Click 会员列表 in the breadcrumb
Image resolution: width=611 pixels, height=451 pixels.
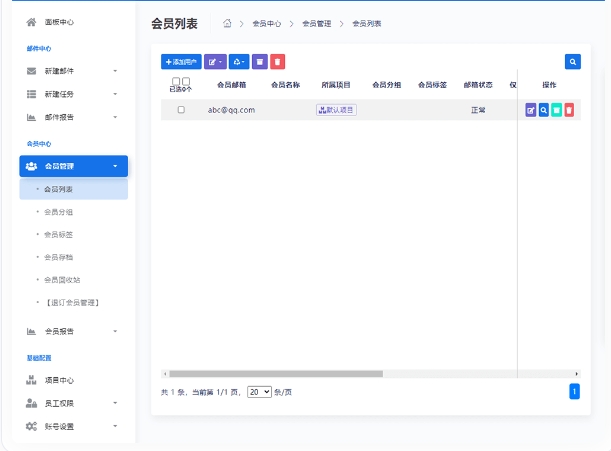point(367,24)
